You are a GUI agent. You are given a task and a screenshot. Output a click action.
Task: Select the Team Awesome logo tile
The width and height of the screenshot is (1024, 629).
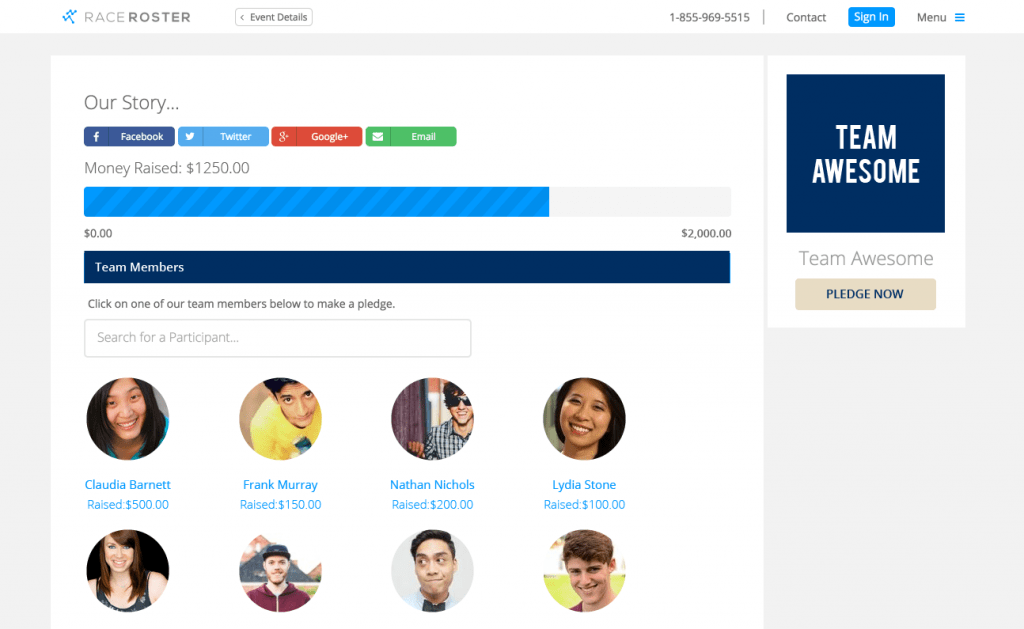pyautogui.click(x=865, y=153)
